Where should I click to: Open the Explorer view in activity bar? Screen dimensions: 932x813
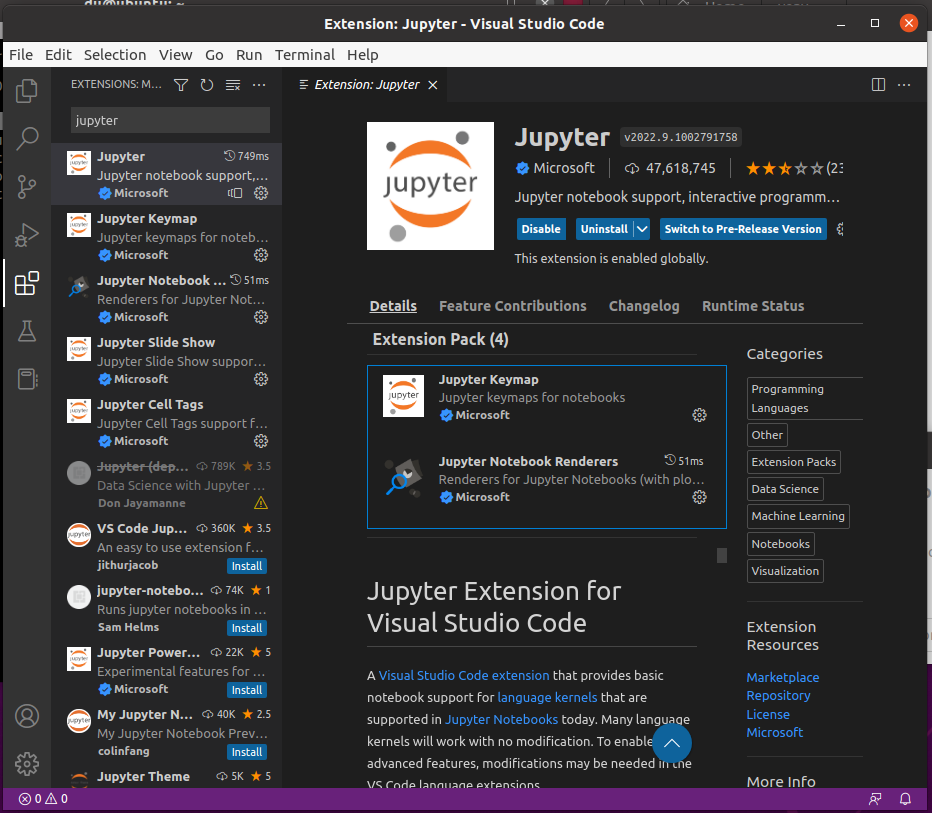click(x=27, y=91)
